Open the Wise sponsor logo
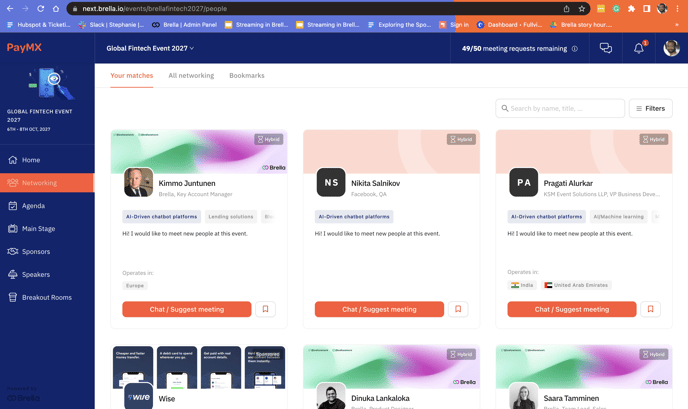Viewport: 688px width, 409px height. (139, 396)
